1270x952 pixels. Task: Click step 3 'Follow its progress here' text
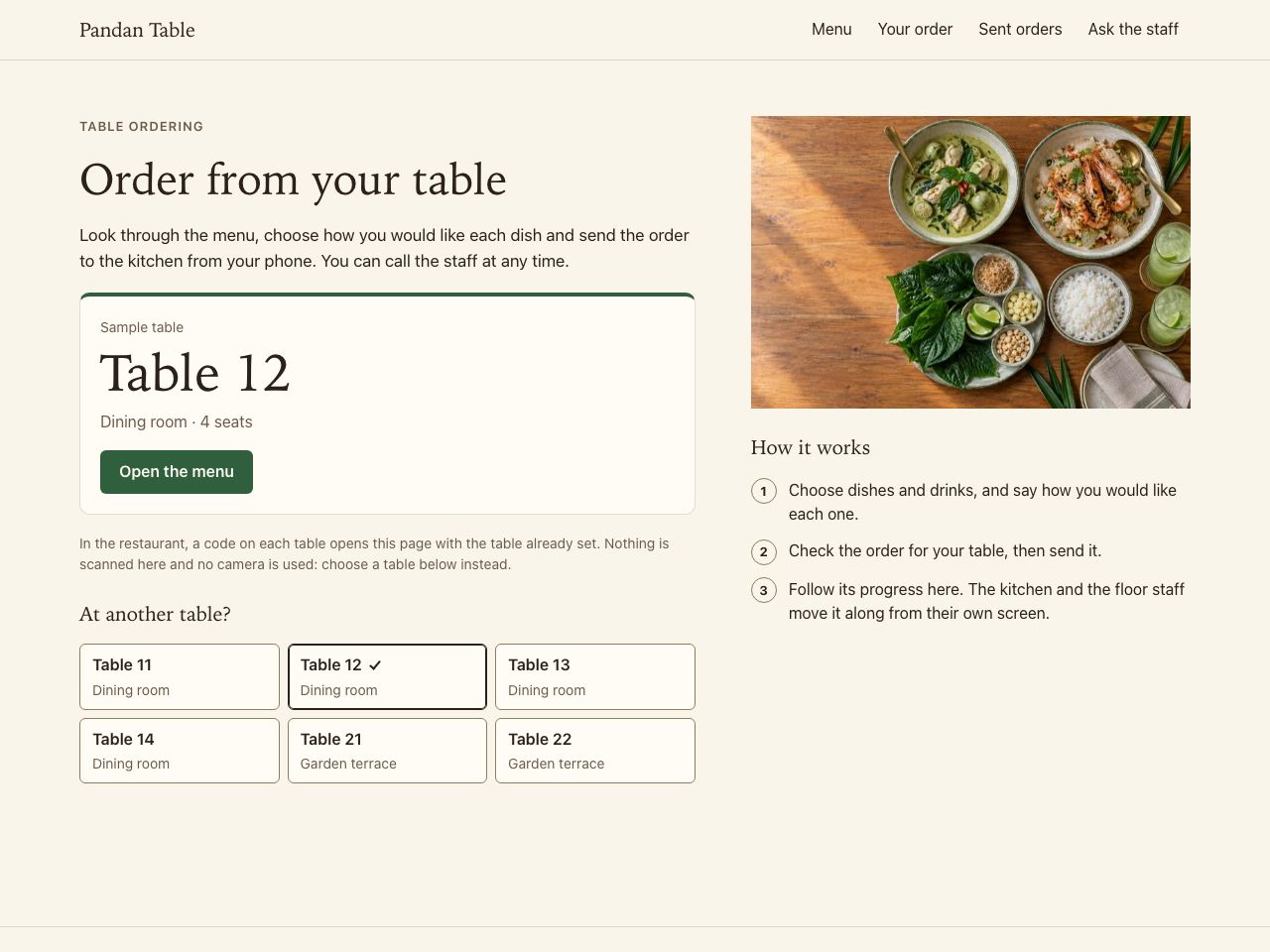986,601
